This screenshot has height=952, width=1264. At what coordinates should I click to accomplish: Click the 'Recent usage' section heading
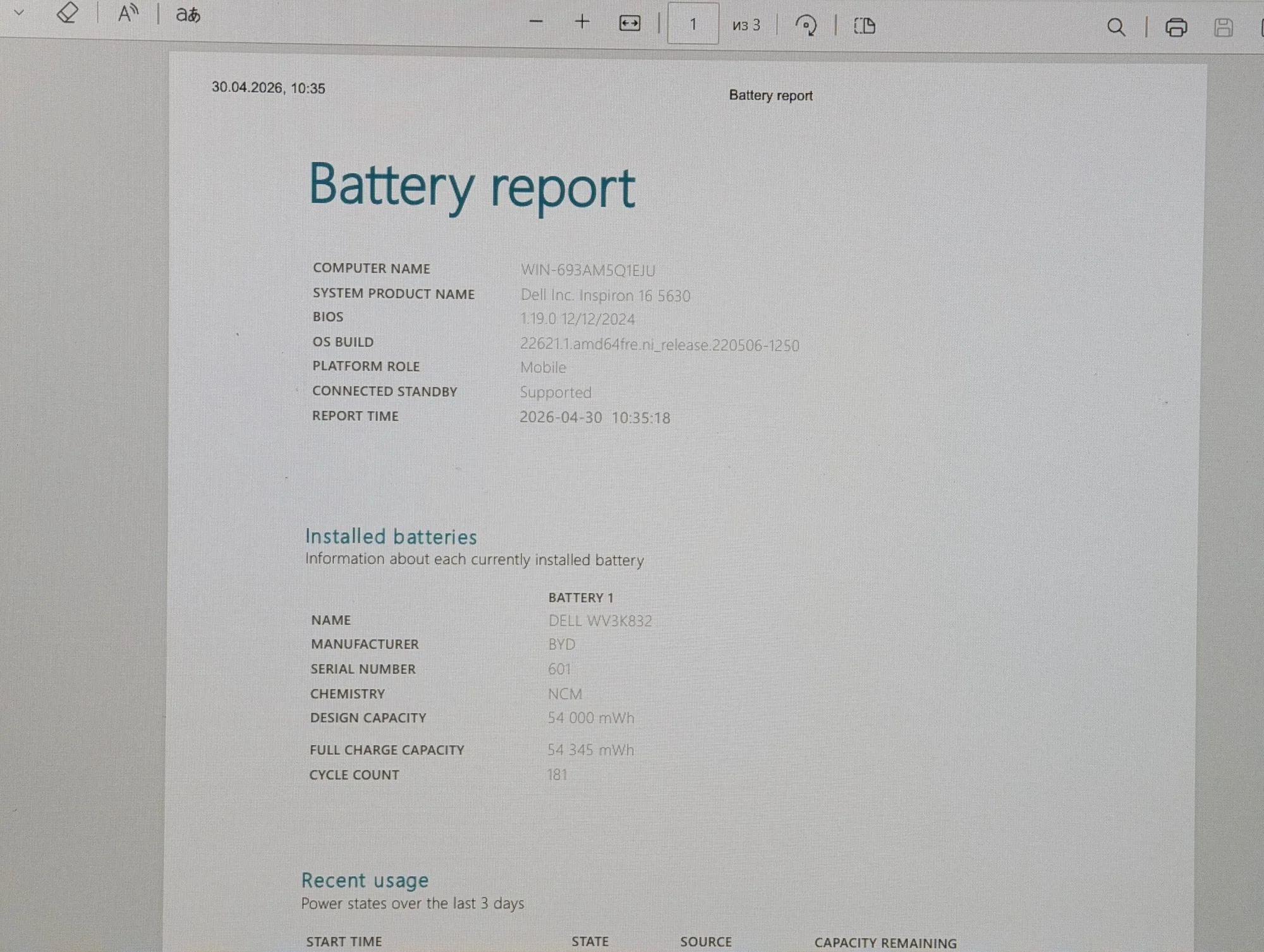tap(365, 880)
